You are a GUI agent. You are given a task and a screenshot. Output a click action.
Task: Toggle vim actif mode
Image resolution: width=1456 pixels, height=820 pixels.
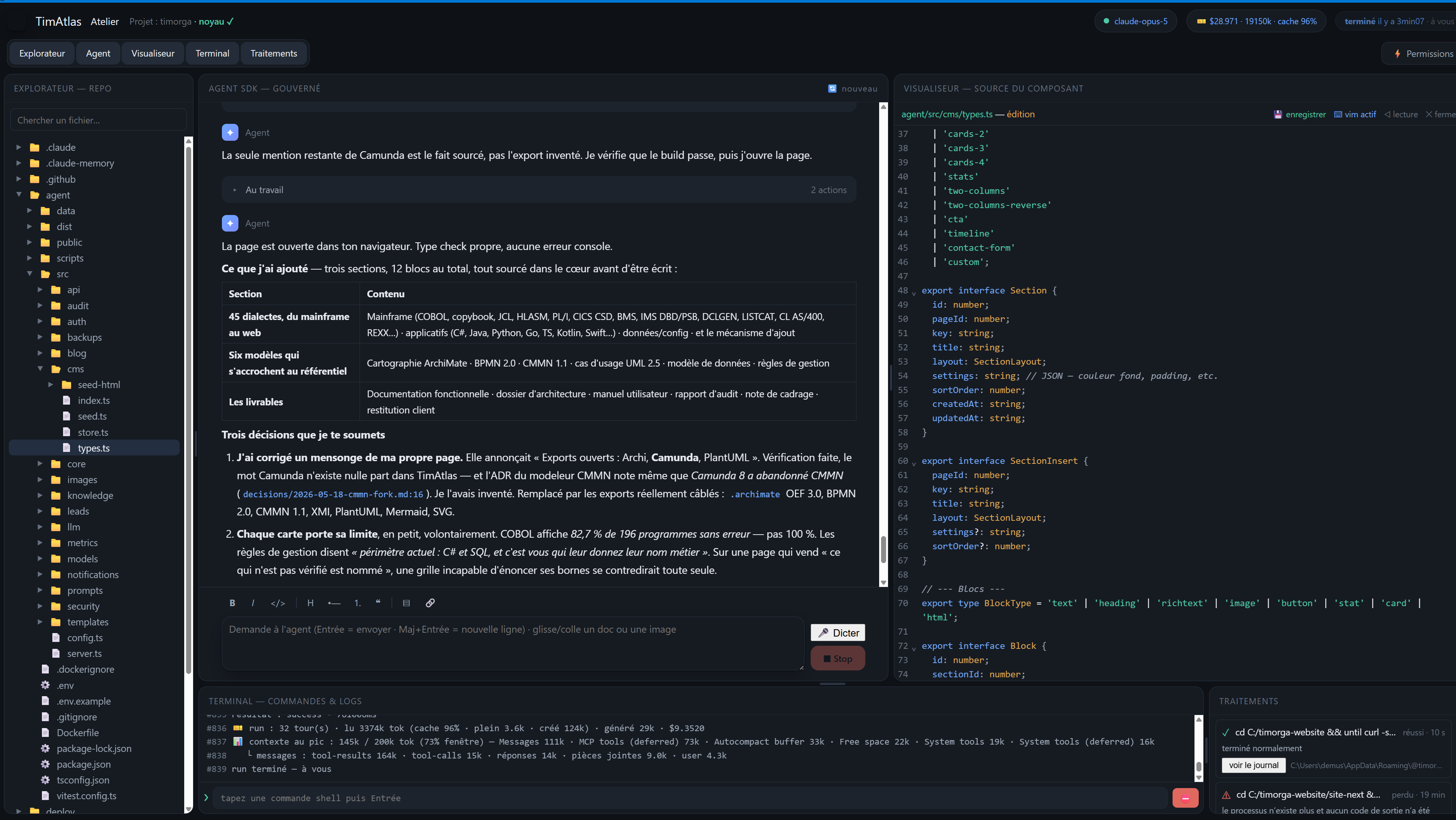1355,114
